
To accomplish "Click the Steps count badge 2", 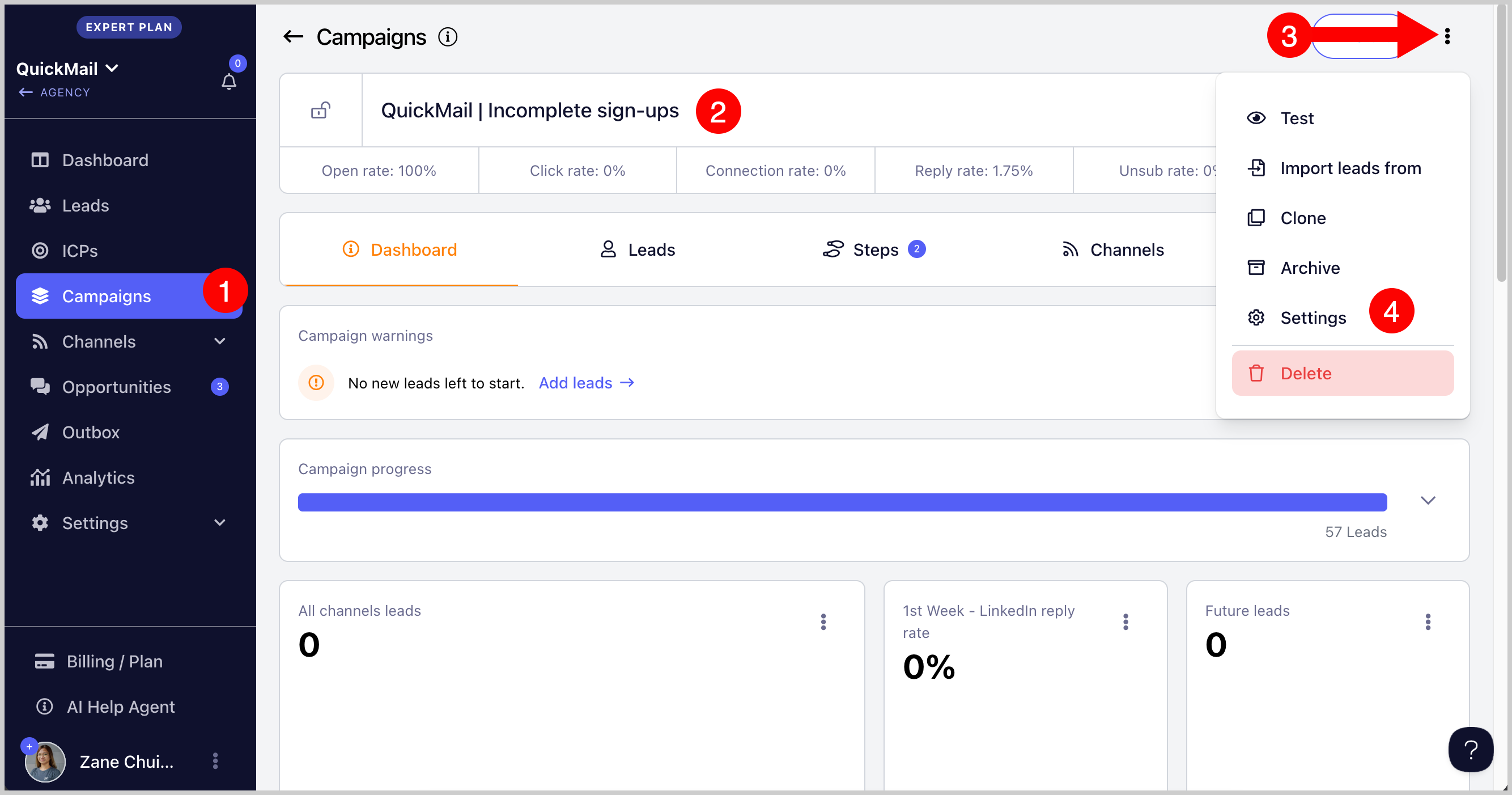I will coord(916,249).
